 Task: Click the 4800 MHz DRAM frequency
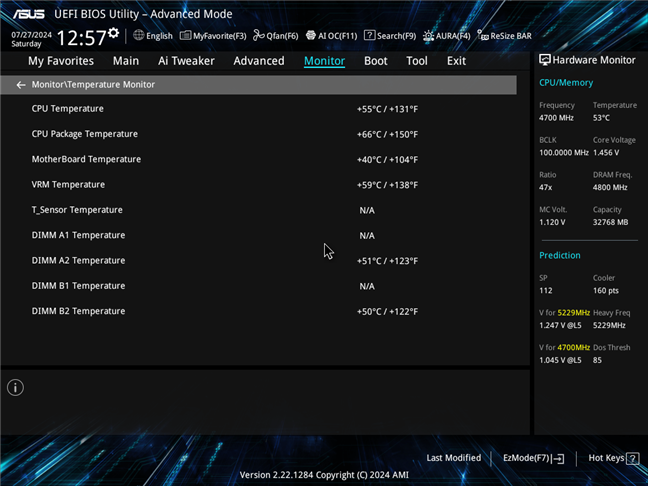(x=610, y=188)
